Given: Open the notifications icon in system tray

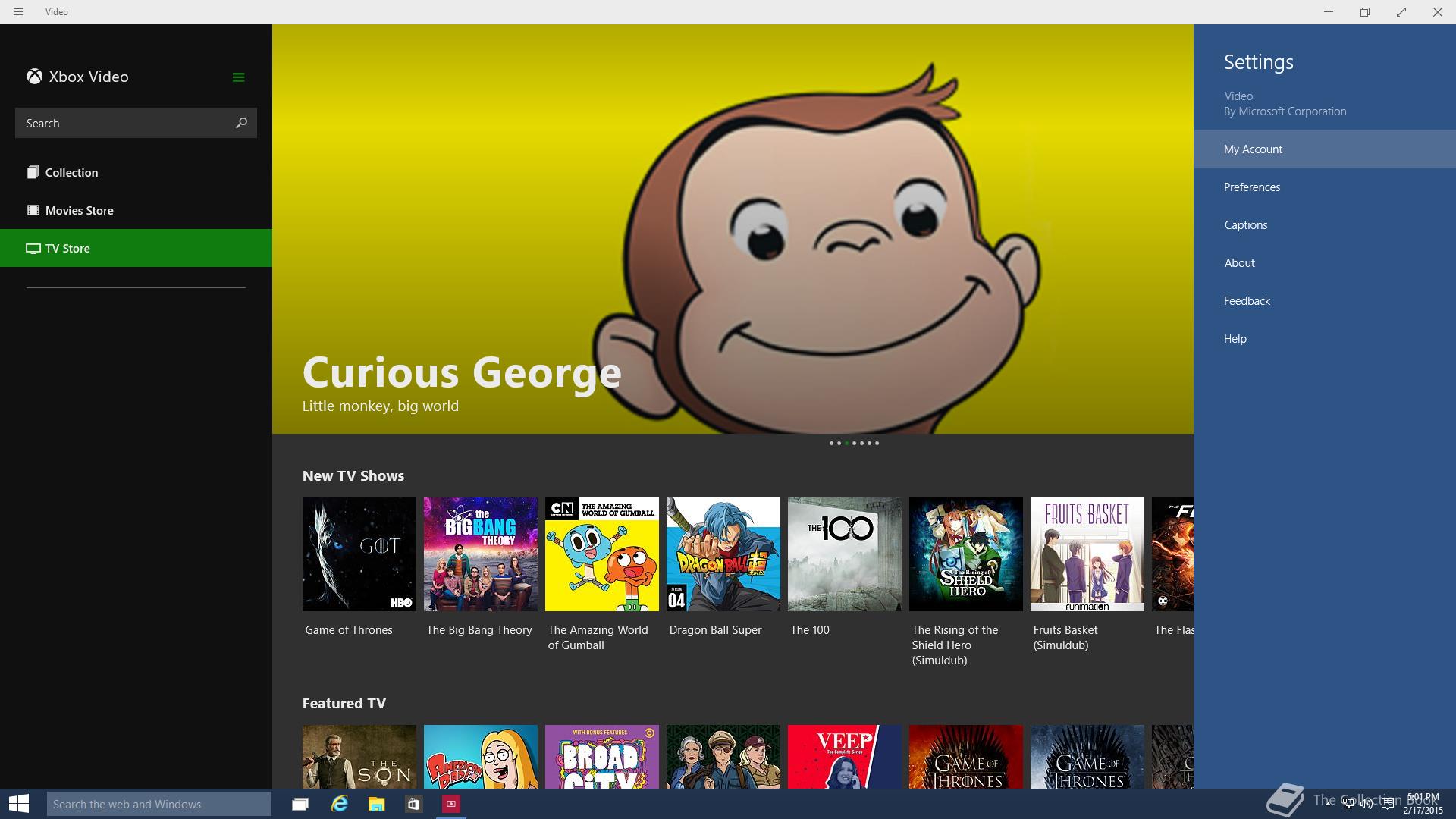Looking at the screenshot, I should pos(1388,804).
